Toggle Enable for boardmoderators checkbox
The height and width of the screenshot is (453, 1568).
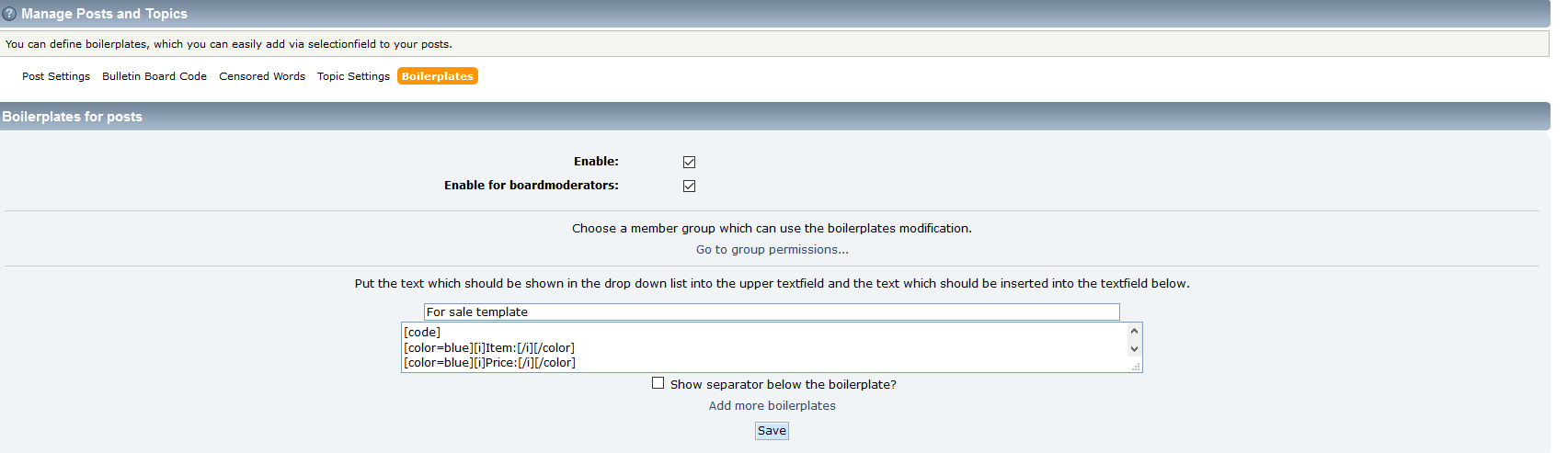click(x=689, y=186)
